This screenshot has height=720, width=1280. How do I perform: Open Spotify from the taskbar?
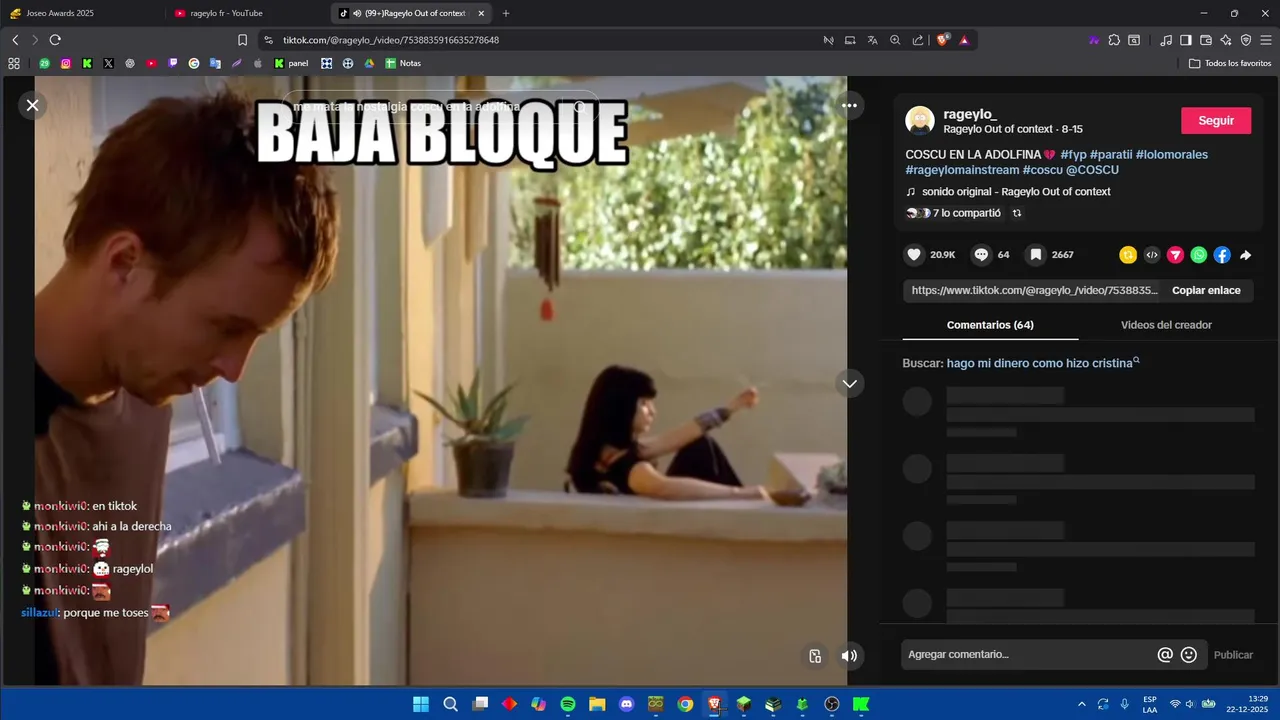tap(568, 704)
